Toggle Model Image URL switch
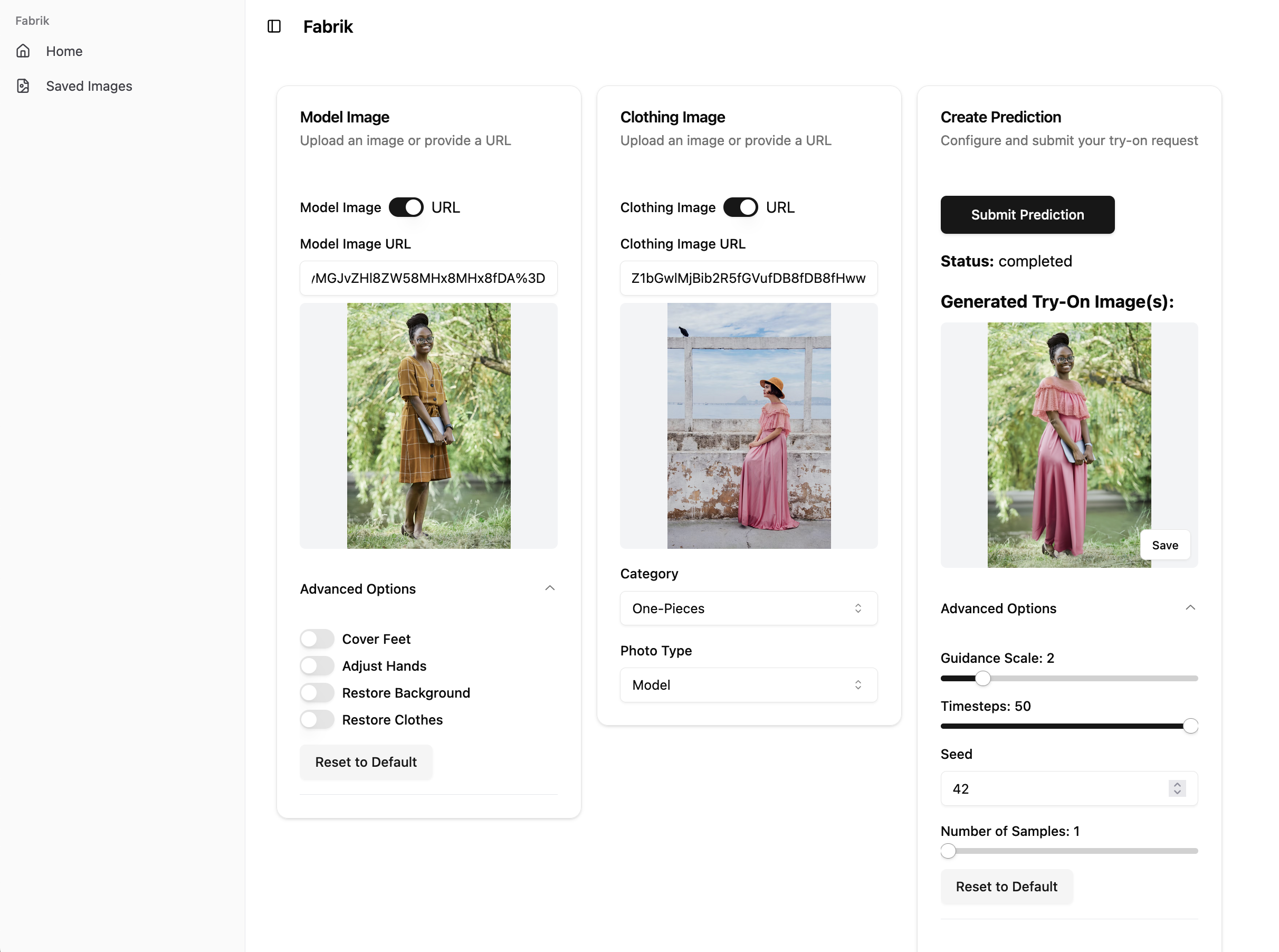The height and width of the screenshot is (952, 1279). click(x=406, y=207)
